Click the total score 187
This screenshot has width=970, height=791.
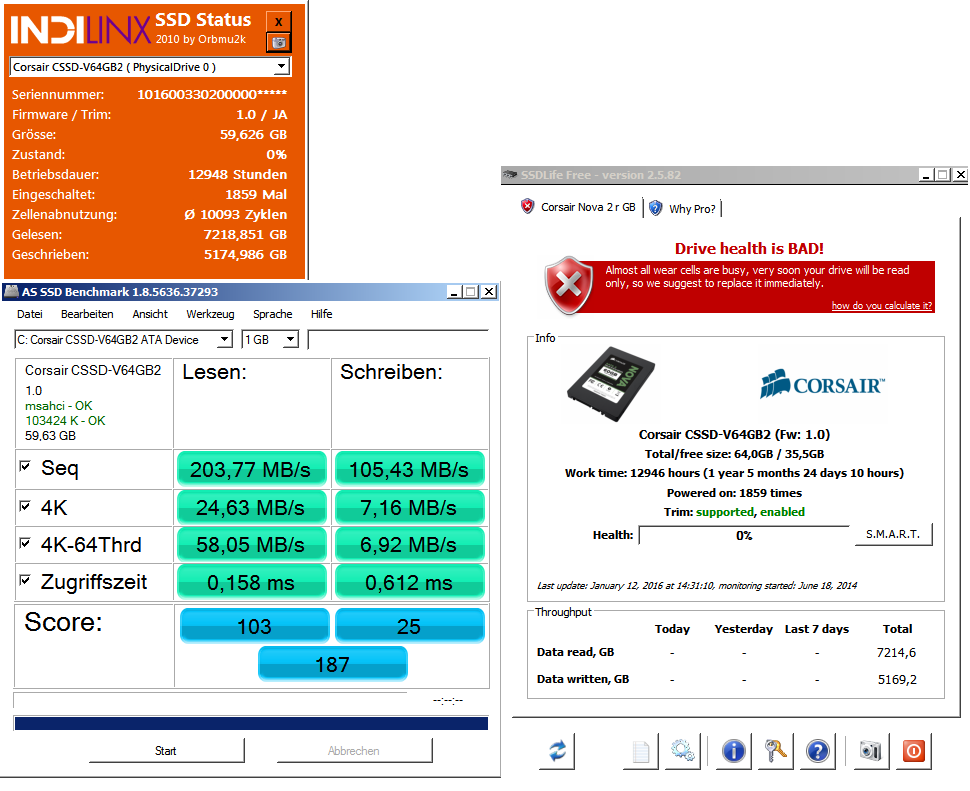coord(333,664)
